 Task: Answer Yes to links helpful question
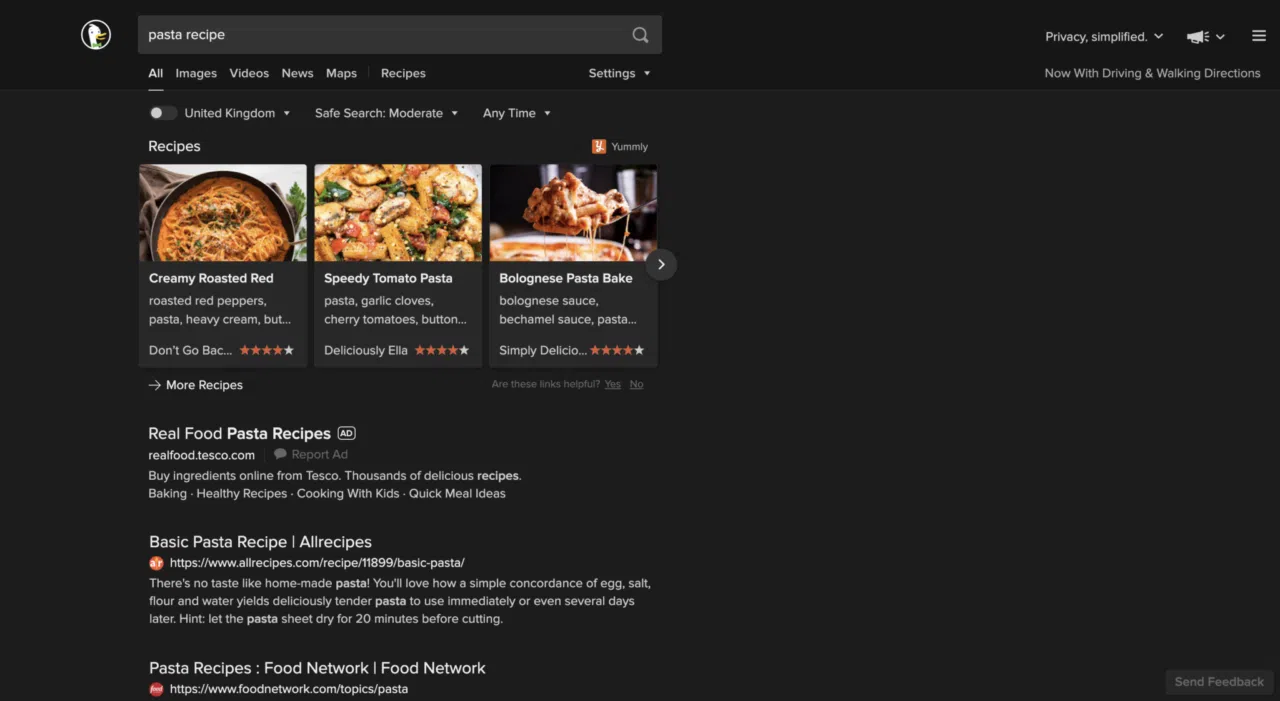tap(612, 384)
